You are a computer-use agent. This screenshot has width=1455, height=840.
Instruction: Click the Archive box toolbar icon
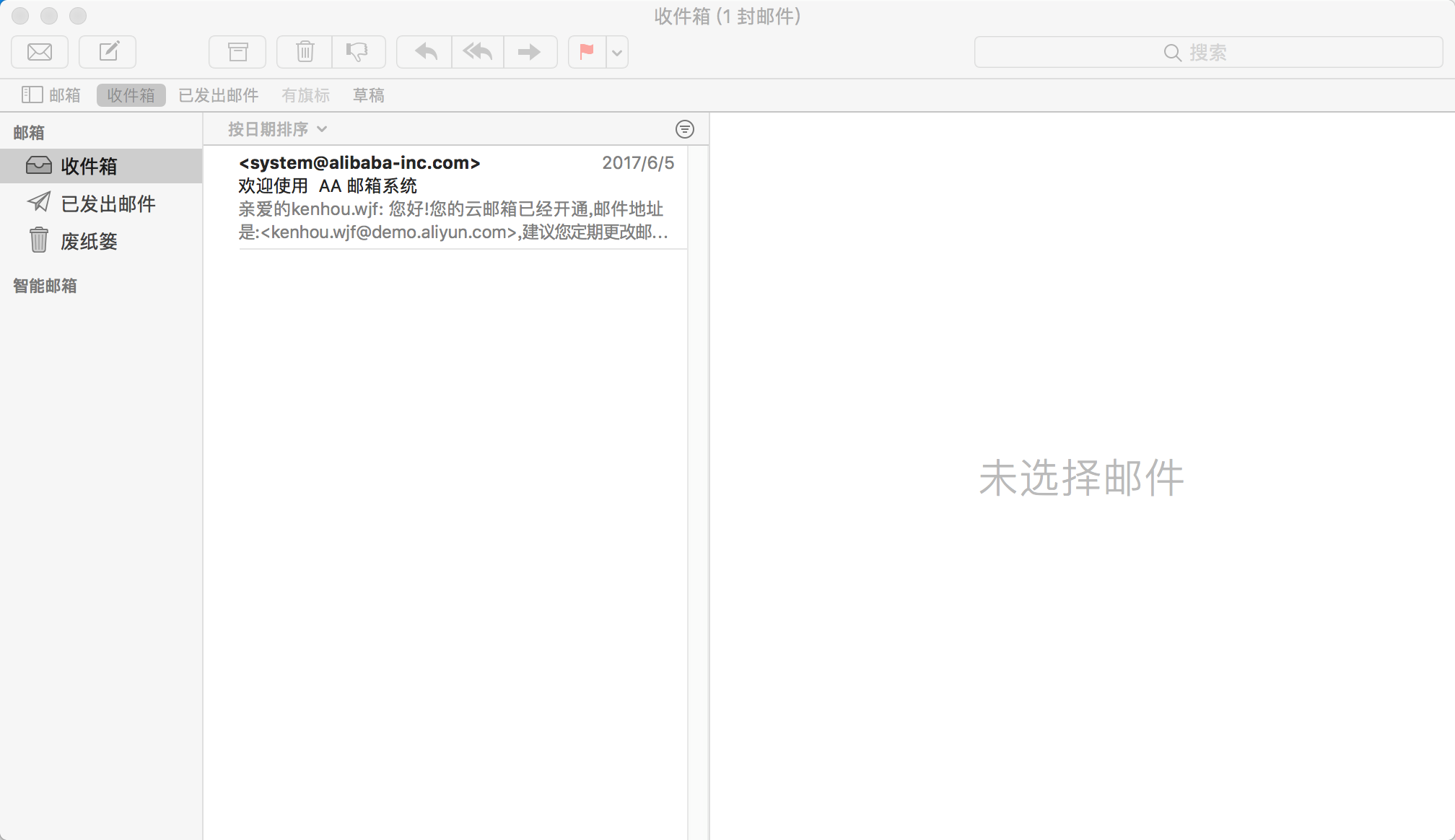pyautogui.click(x=237, y=52)
